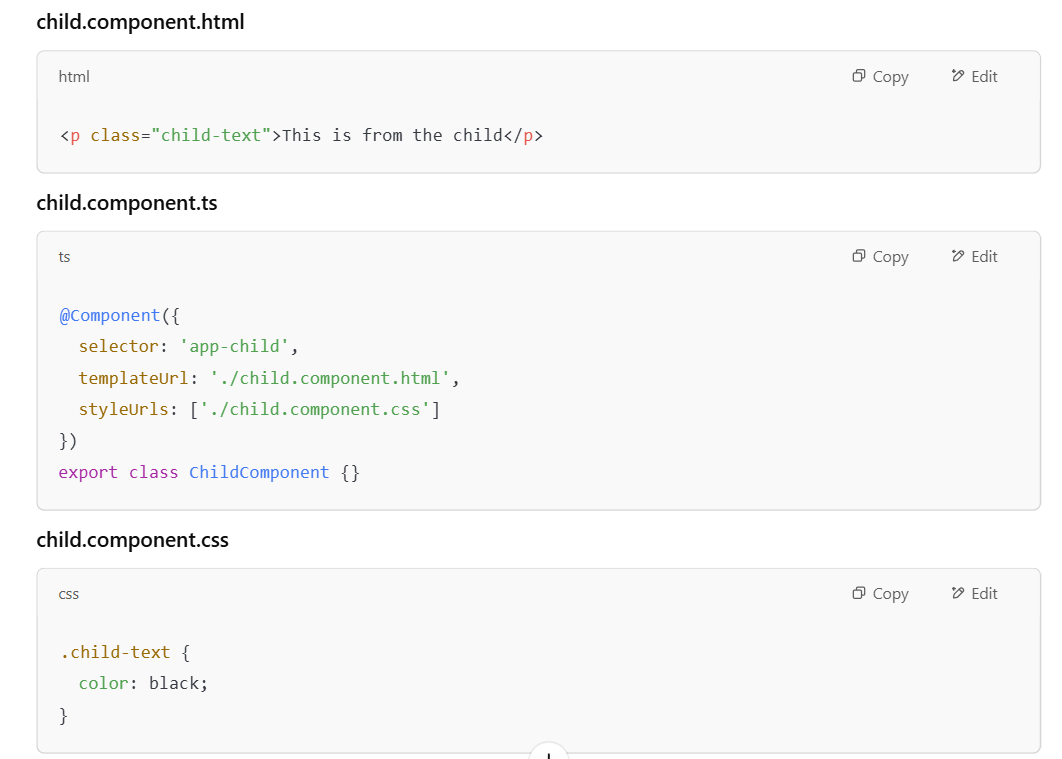Select the child.component.html heading

(x=140, y=21)
